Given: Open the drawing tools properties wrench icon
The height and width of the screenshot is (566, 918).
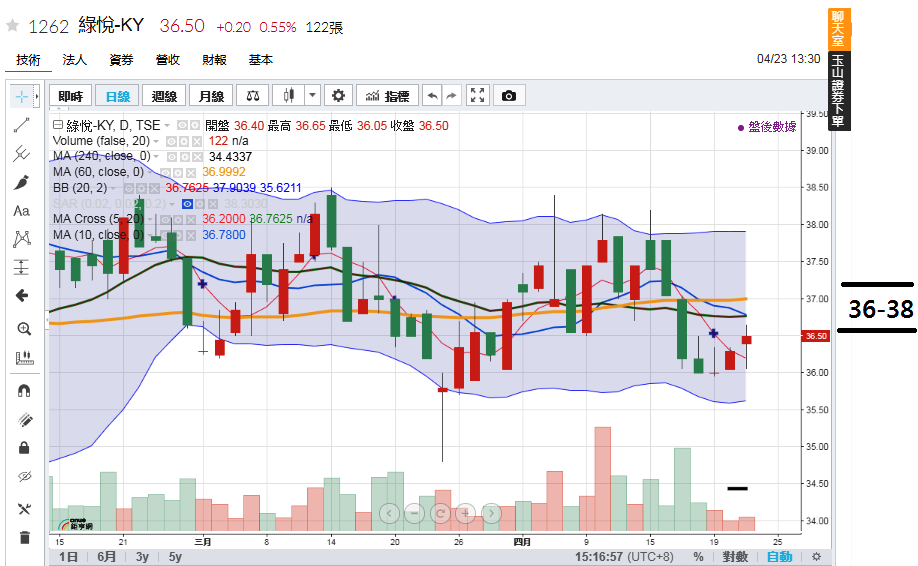Looking at the screenshot, I should coord(24,509).
